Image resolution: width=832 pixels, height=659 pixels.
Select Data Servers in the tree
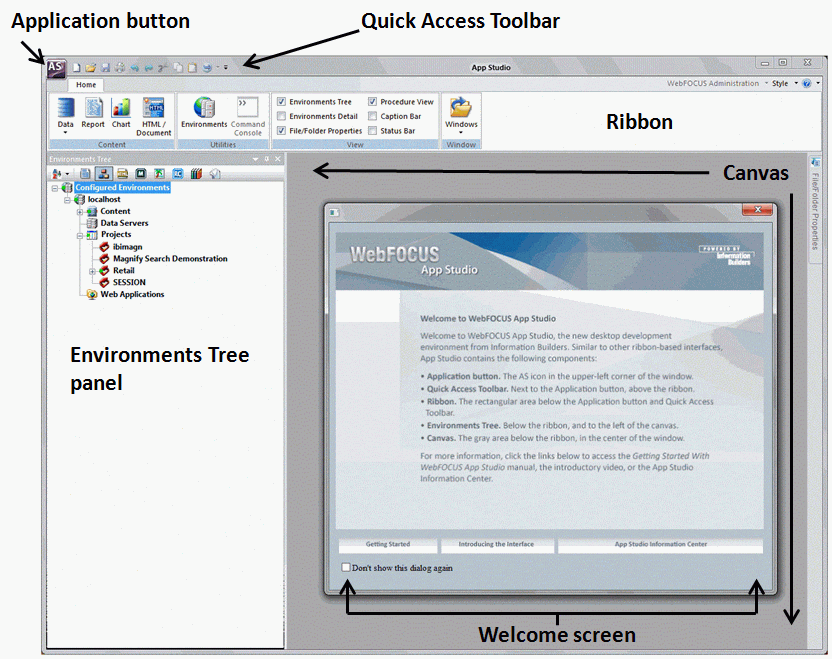124,223
